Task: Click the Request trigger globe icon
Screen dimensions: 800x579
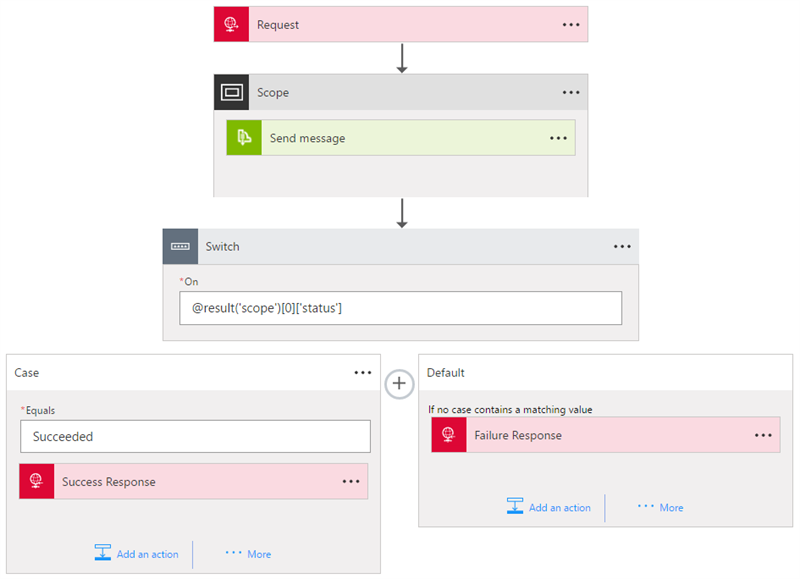Action: (x=231, y=25)
